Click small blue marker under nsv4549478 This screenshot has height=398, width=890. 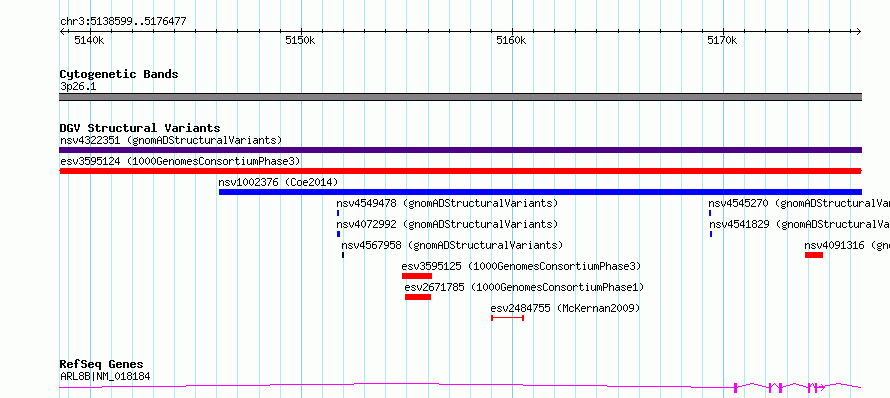point(338,213)
